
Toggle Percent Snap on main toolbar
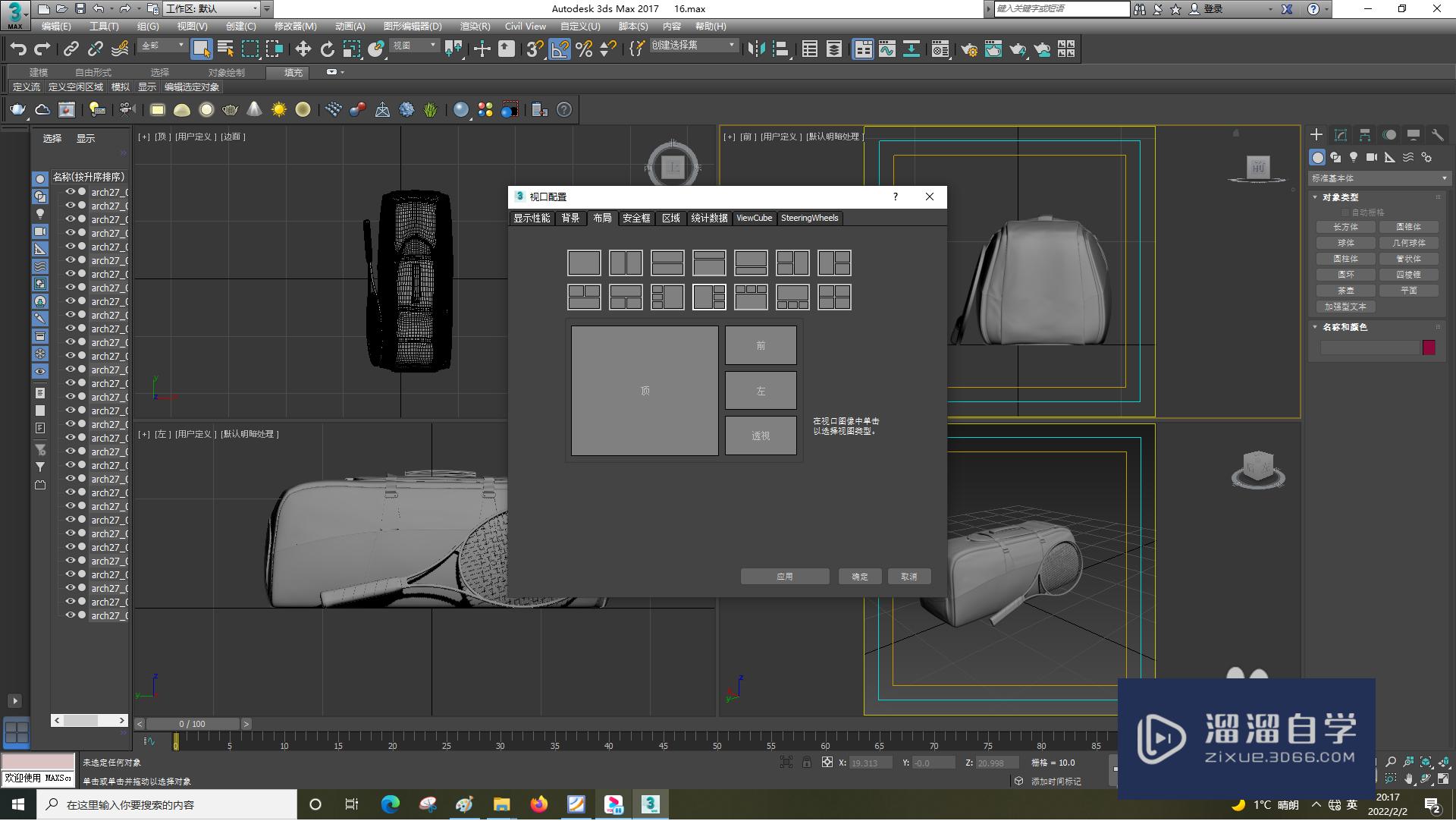point(584,49)
